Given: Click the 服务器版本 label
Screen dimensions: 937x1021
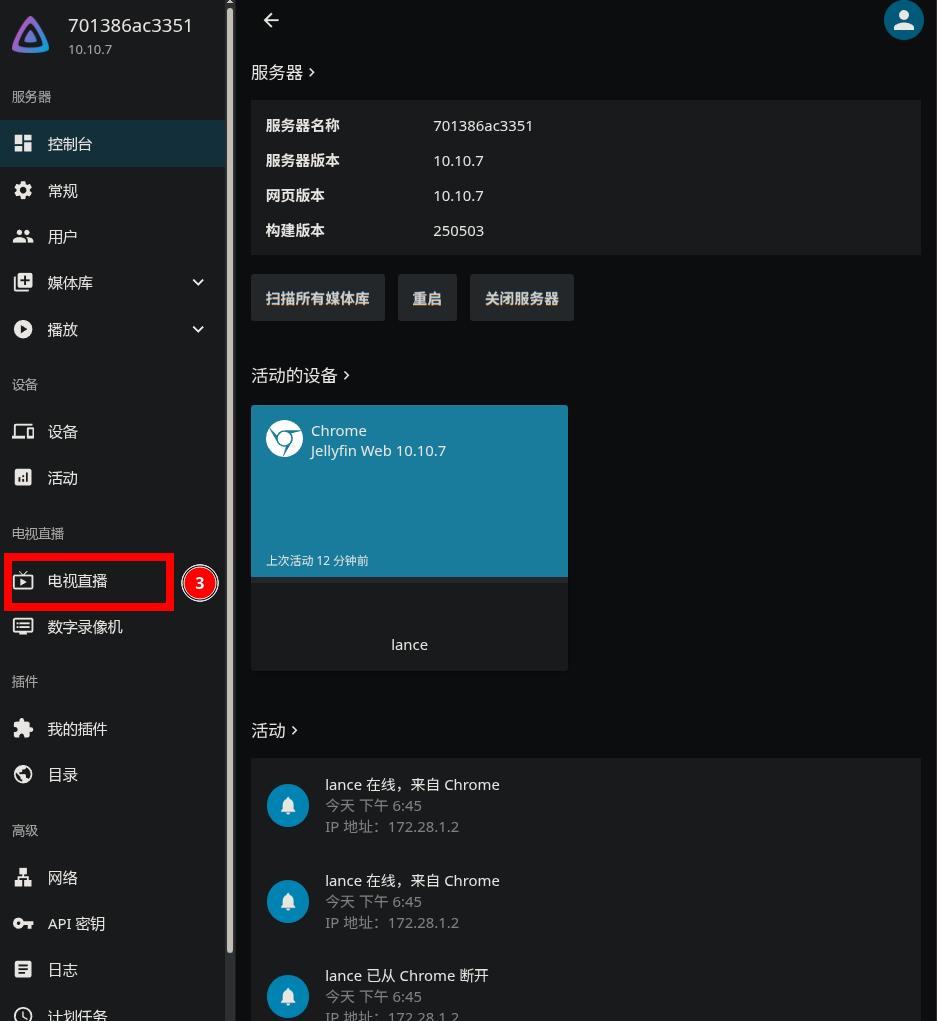Looking at the screenshot, I should [x=302, y=160].
